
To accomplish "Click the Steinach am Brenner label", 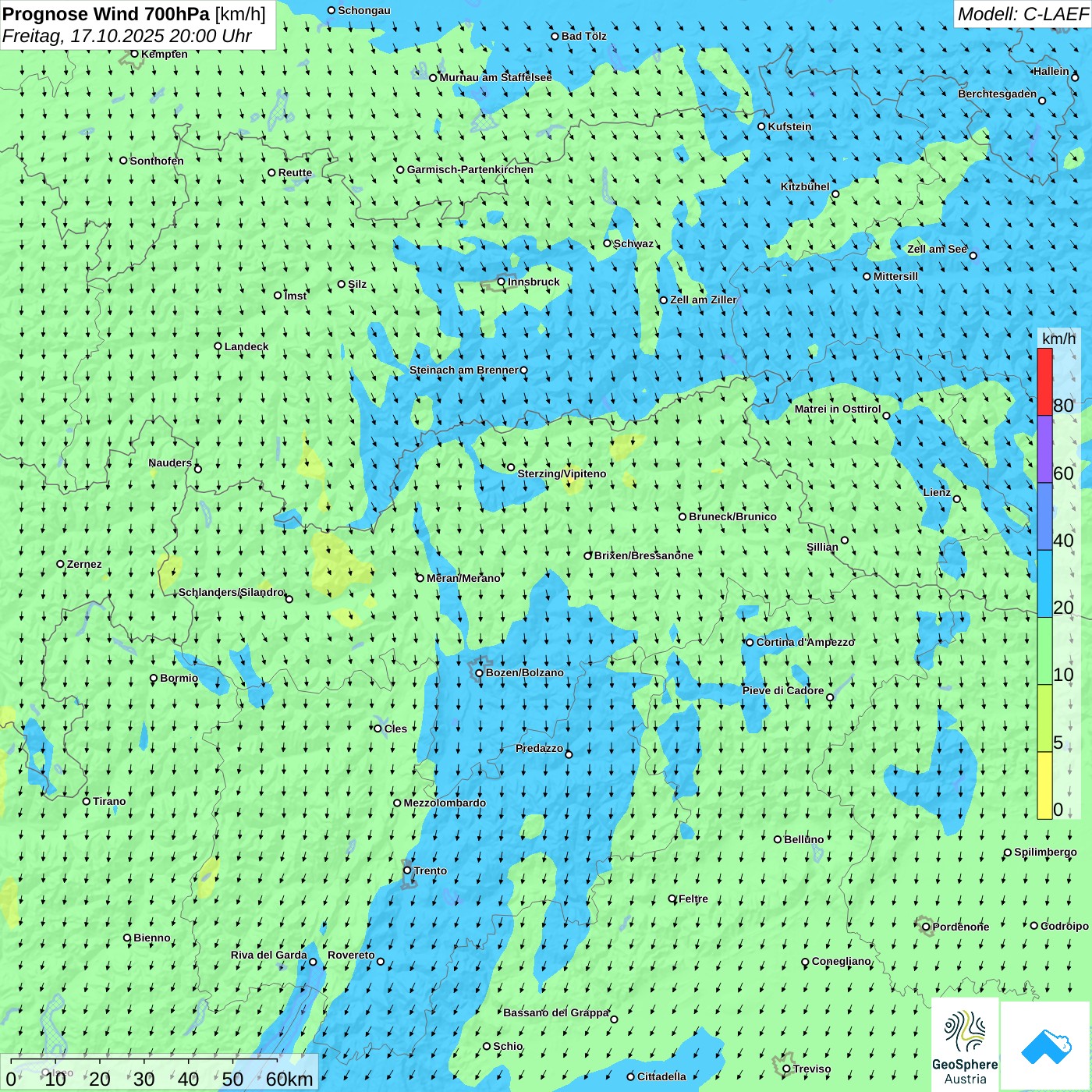I will (464, 370).
